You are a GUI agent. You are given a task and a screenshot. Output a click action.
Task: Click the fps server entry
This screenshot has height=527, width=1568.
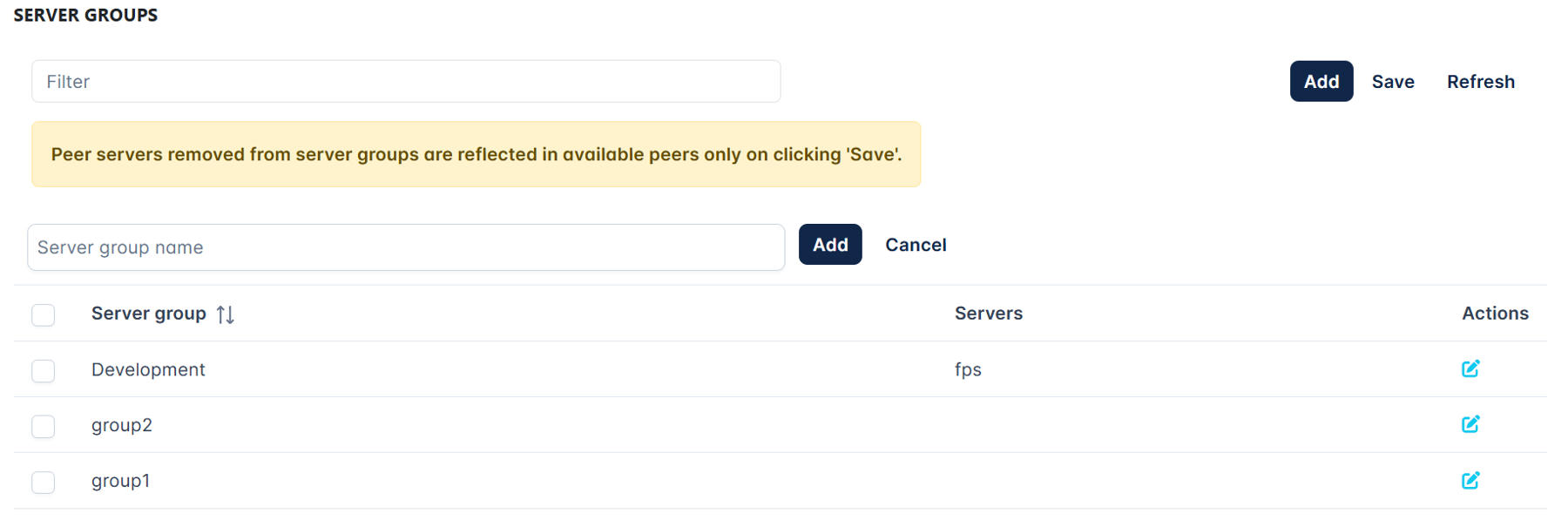968,369
